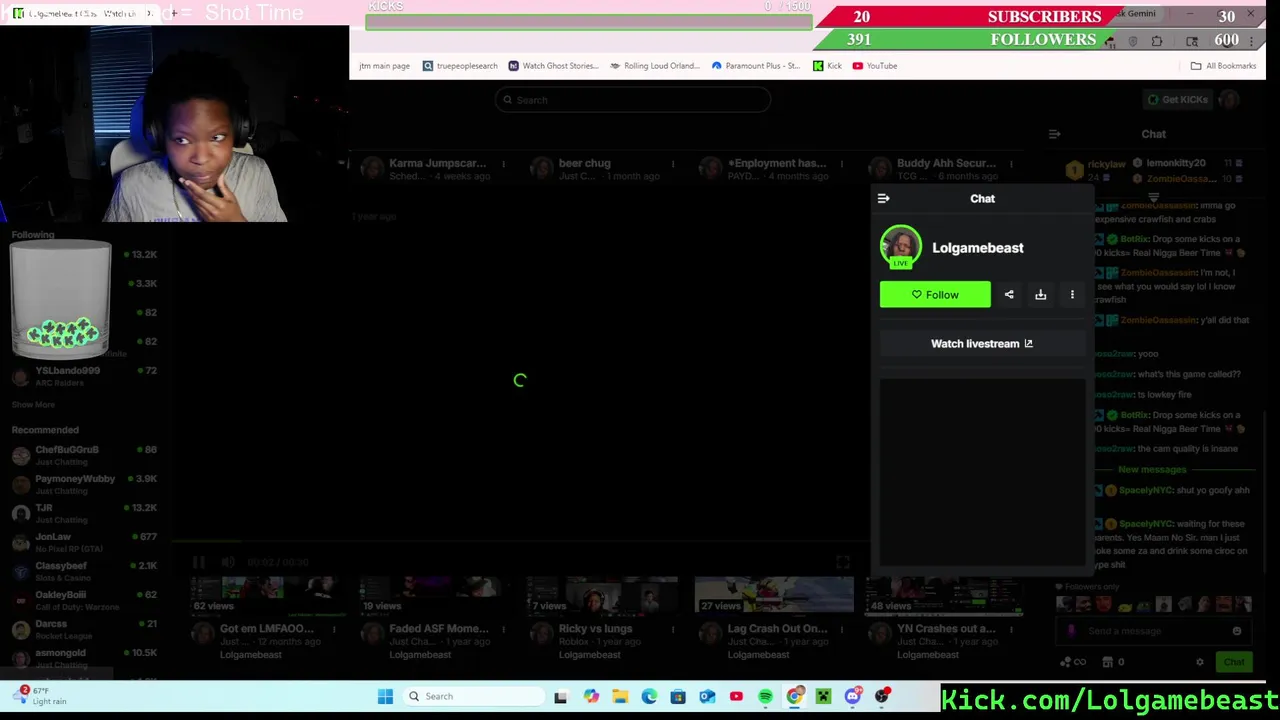The width and height of the screenshot is (1280, 720).
Task: Open the Lag Crash Out On video thumbnail
Action: (x=772, y=594)
